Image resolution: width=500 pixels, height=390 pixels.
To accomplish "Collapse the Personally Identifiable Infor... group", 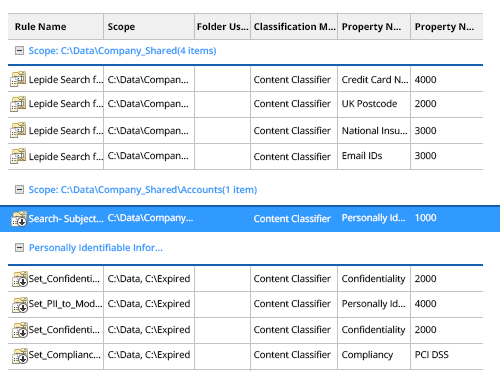I will 19,248.
